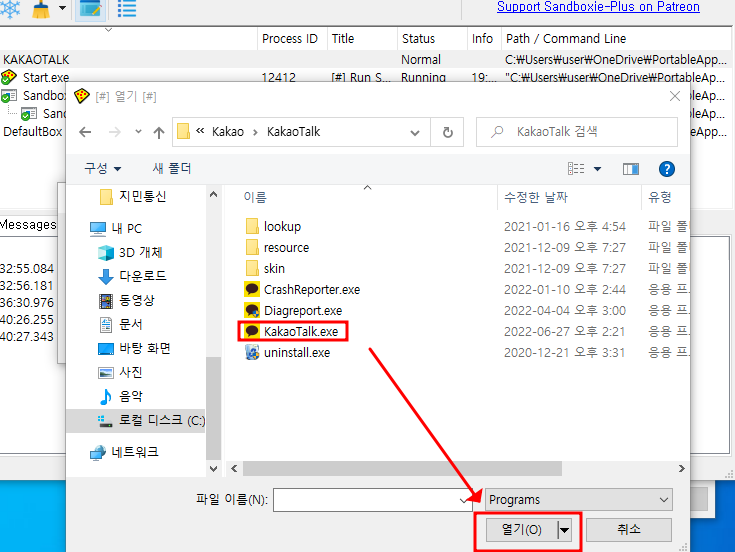This screenshot has width=735, height=552.
Task: Open 동영상 in navigation pane
Action: pos(127,300)
